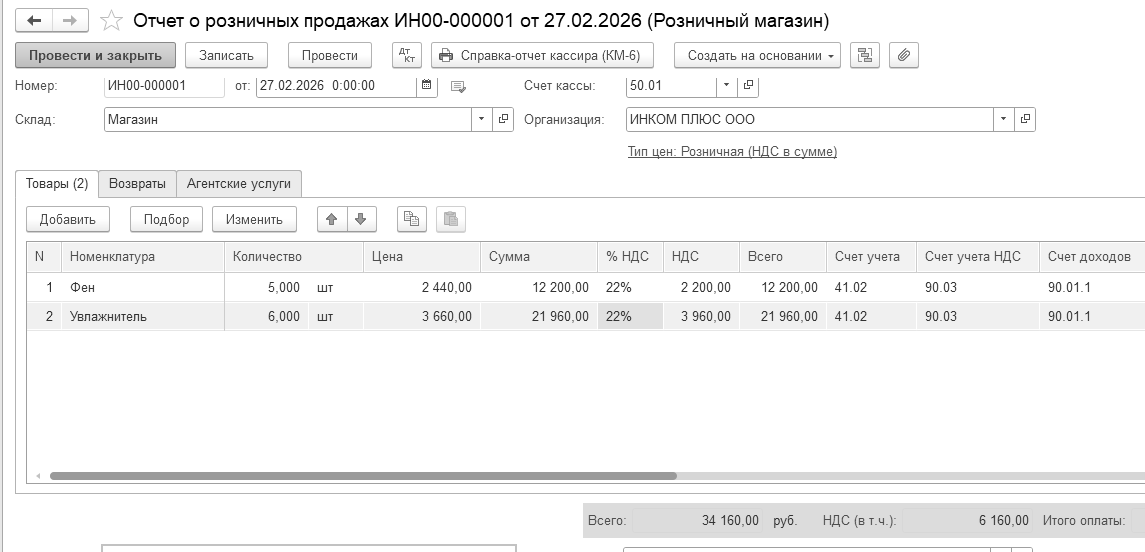Go forward with the right arrow button
The width and height of the screenshot is (1145, 552).
[x=70, y=20]
